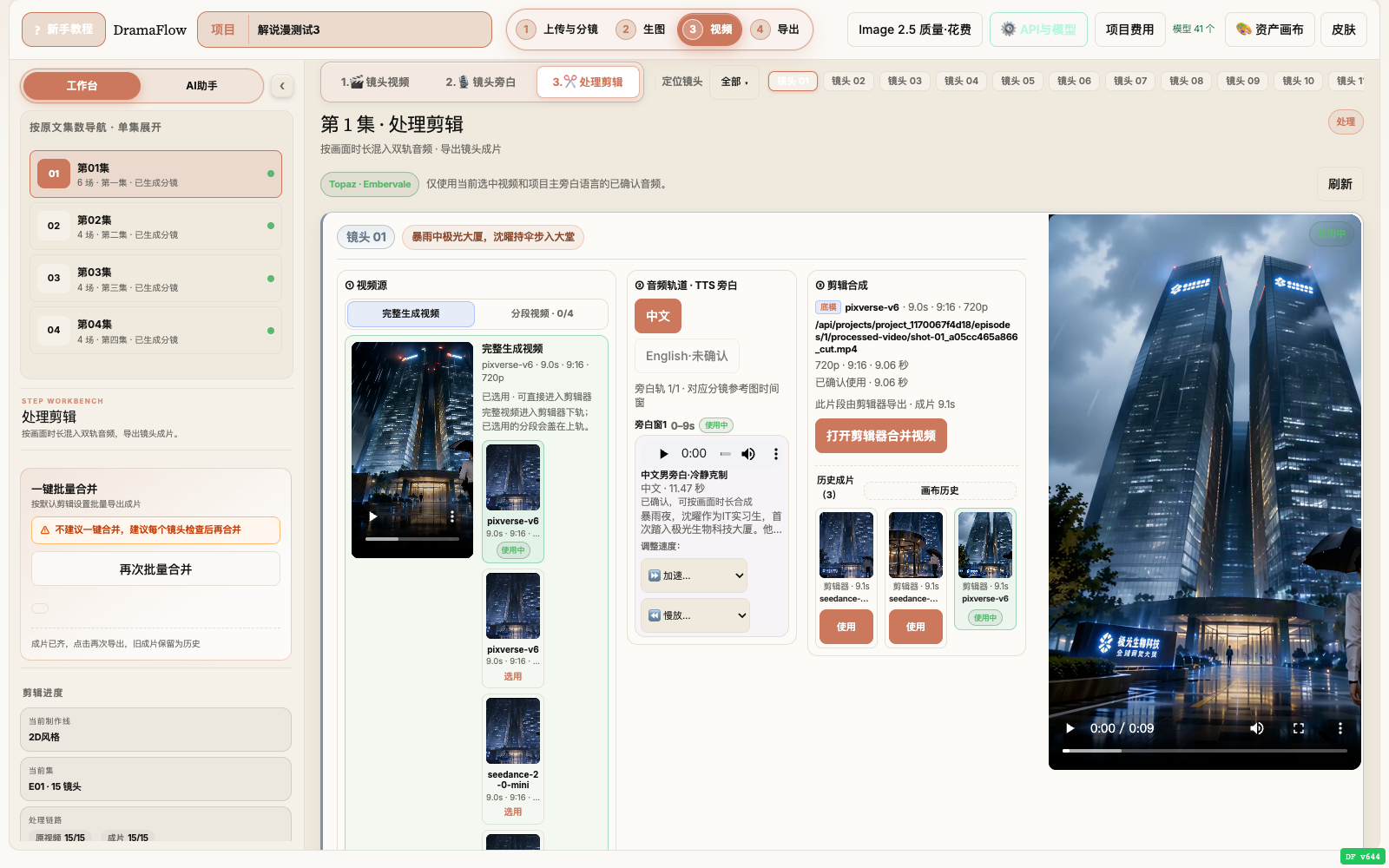Viewport: 1389px width, 868px height.
Task: Expand episode 第03集 in navigation
Action: tap(156, 279)
